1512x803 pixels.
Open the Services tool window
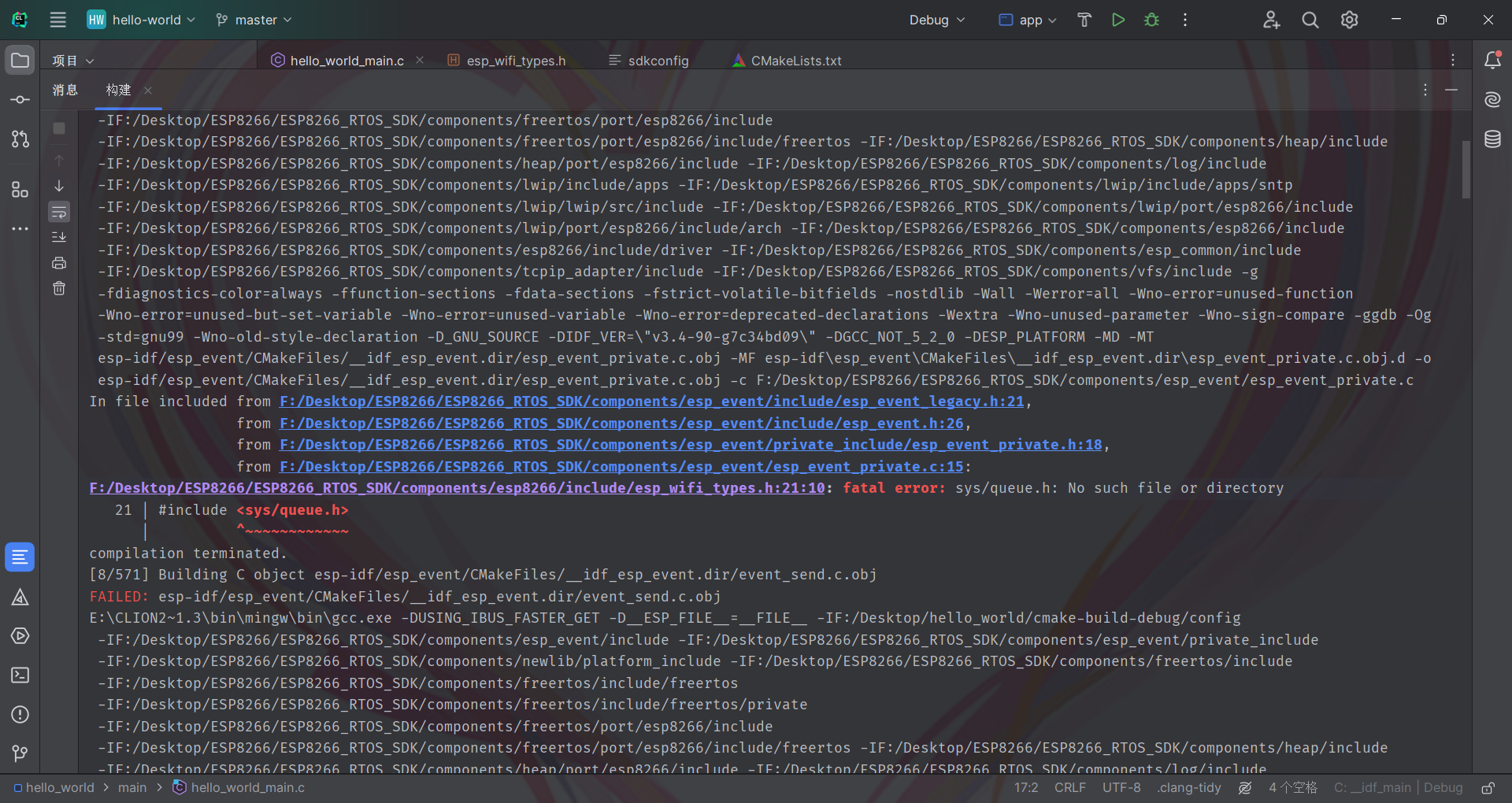tap(20, 636)
